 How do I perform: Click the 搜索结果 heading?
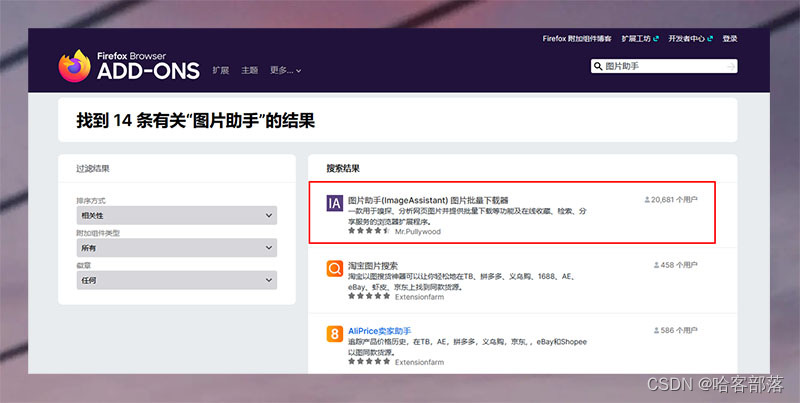coord(343,168)
